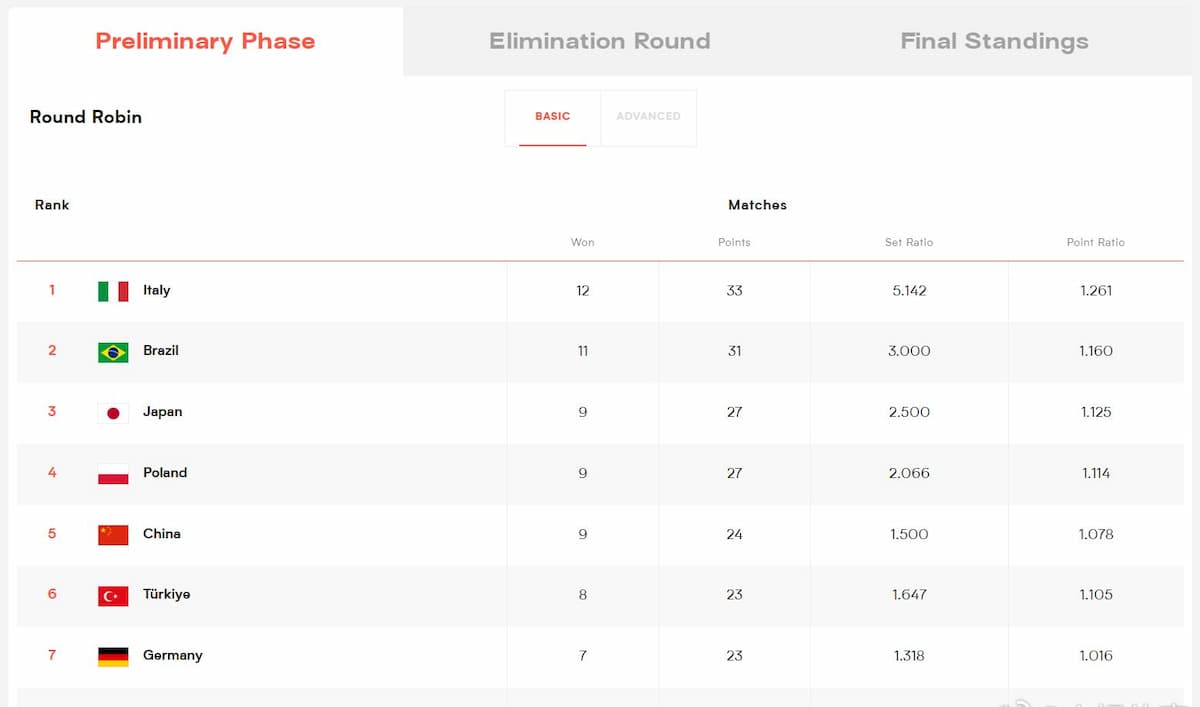Click the Germany flag icon
Image resolution: width=1200 pixels, height=707 pixels.
[113, 657]
